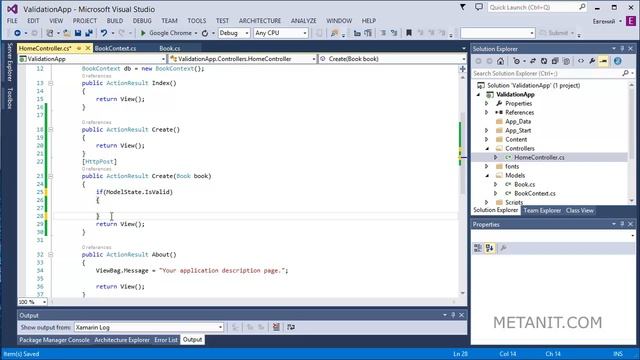Collapse the Index() method code block
The height and width of the screenshot is (360, 640).
pos(51,83)
